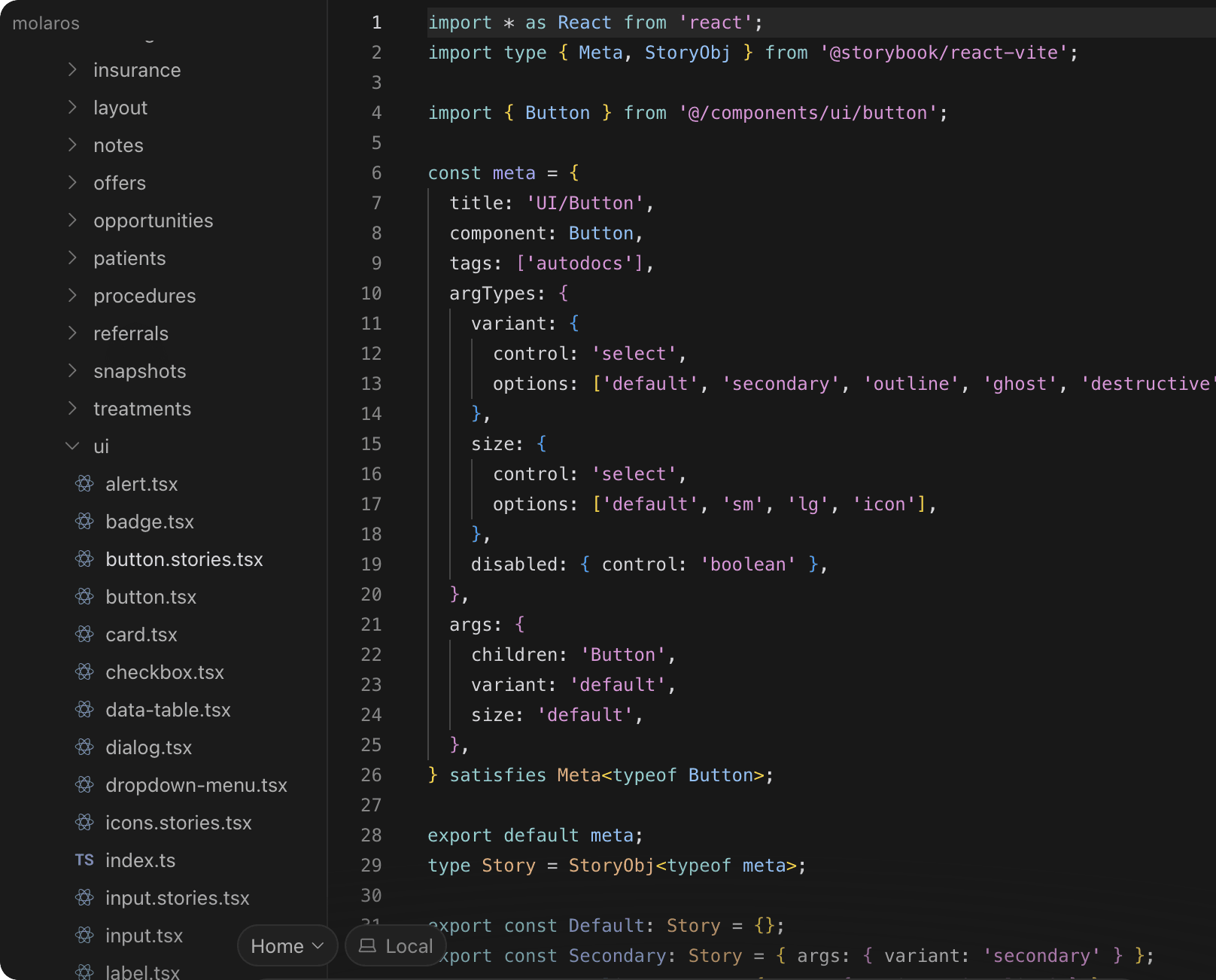This screenshot has width=1216, height=980.
Task: Click the React icon beside icons.stories.tsx
Action: coord(84,822)
